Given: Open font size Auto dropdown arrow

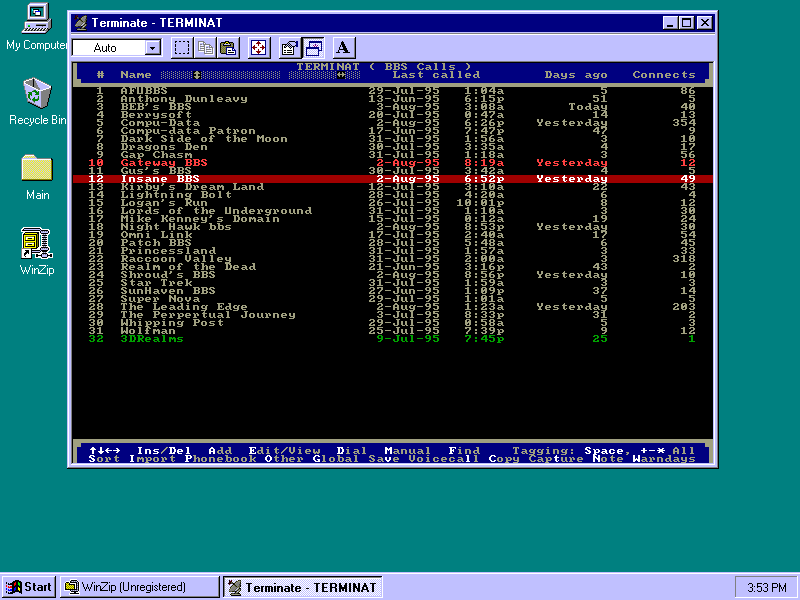Looking at the screenshot, I should tap(152, 48).
